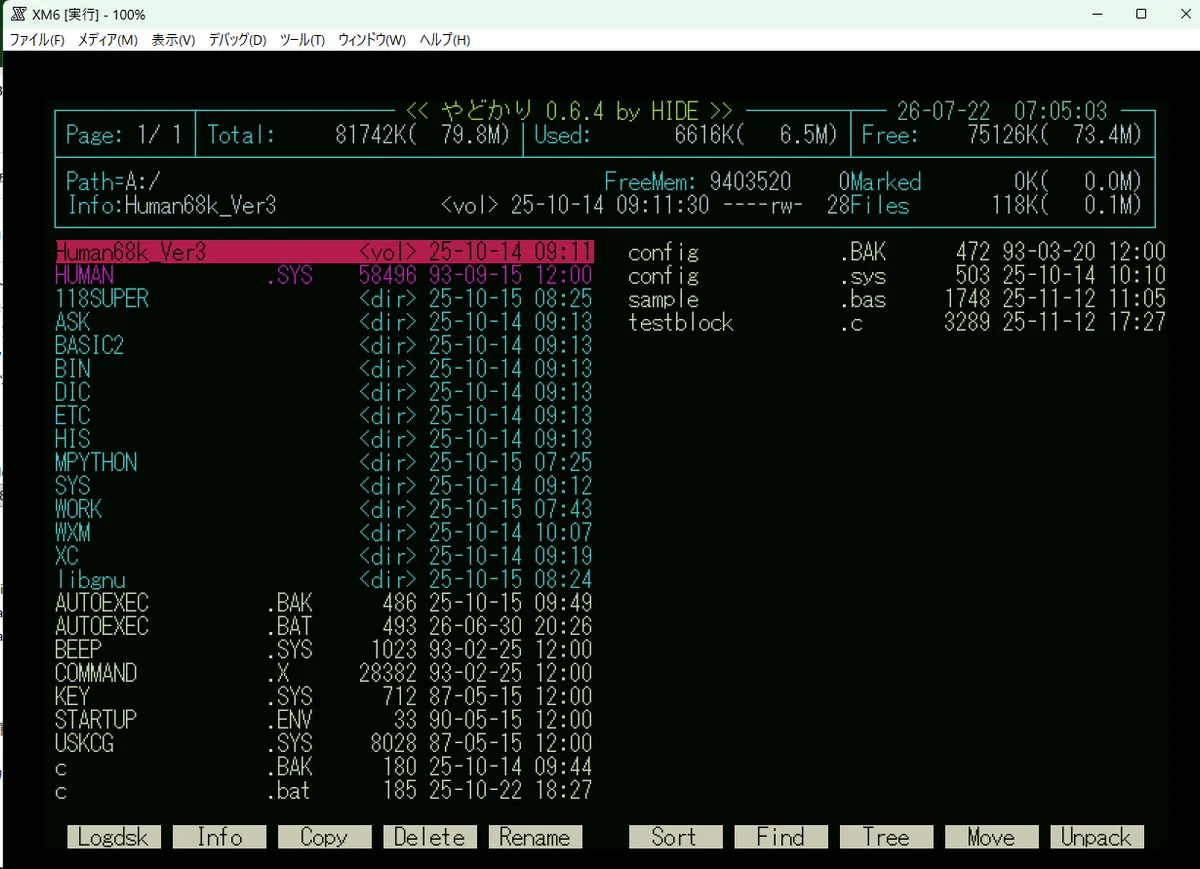Click the Page: 1/ 1 indicator
The width and height of the screenshot is (1200, 869).
(124, 135)
